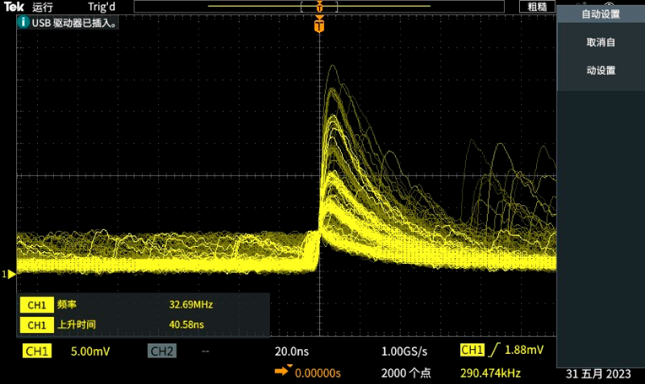Viewport: 645px width, 384px height.
Task: Select the CH1 上升时间 rise time measurement
Action: pos(143,325)
